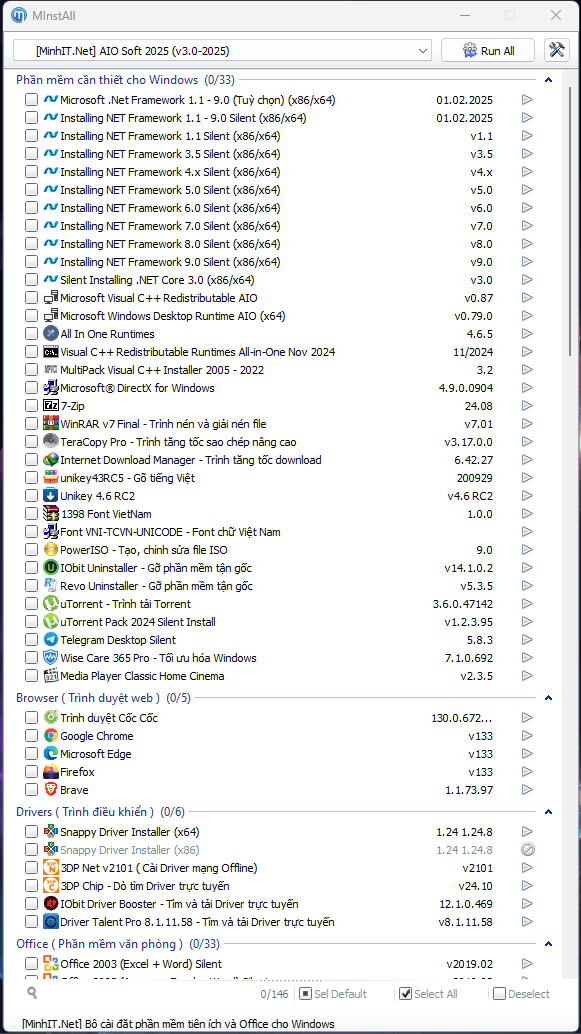581x1034 pixels.
Task: Check the Telegram Desktop Silent checkbox
Action: (31, 640)
